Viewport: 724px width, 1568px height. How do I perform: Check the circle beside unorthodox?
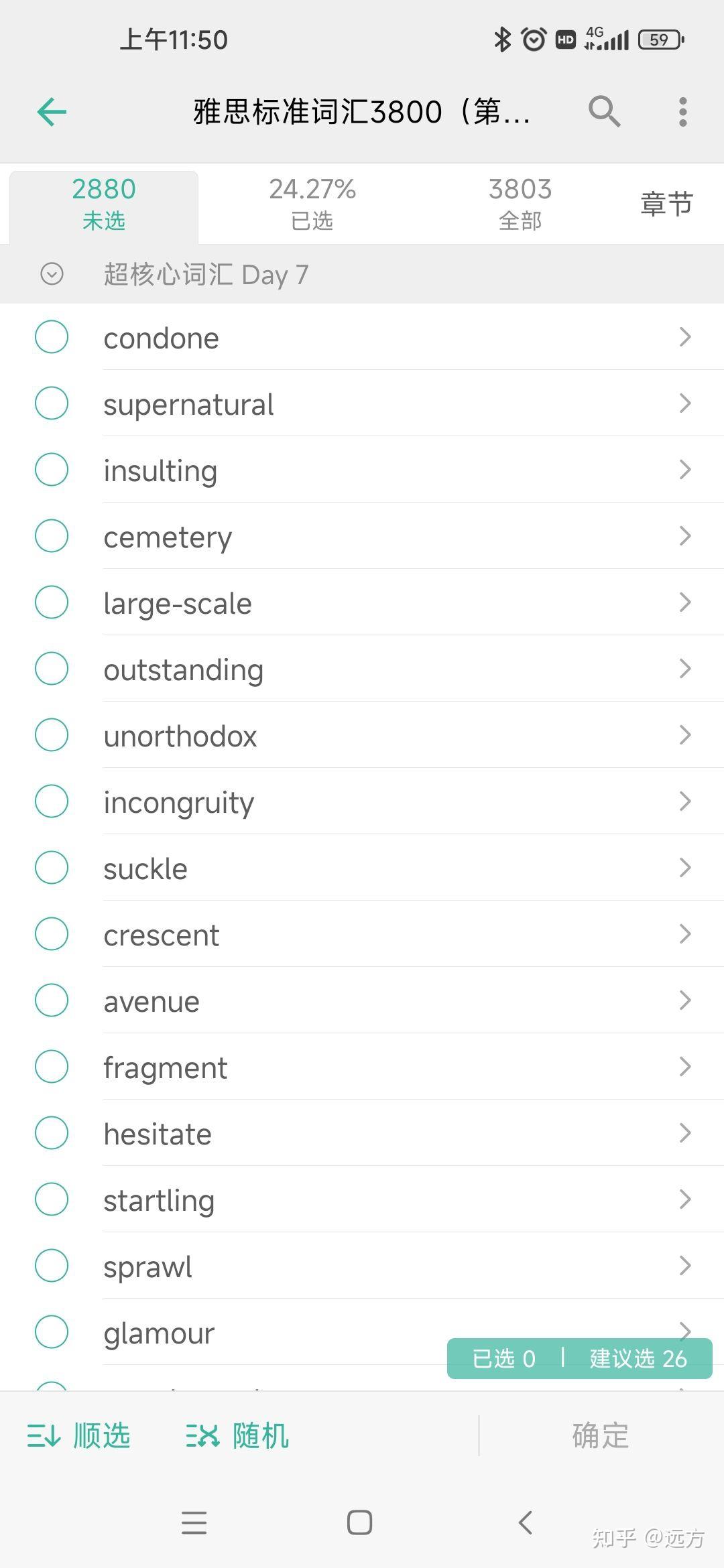[52, 735]
